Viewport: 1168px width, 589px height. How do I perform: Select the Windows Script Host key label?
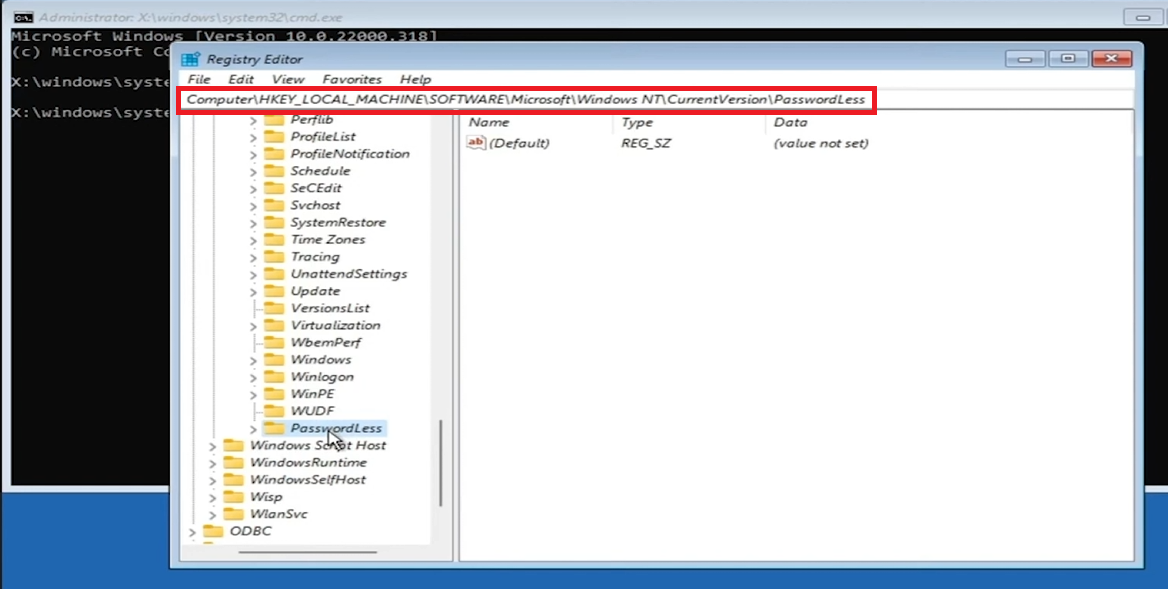(x=318, y=445)
